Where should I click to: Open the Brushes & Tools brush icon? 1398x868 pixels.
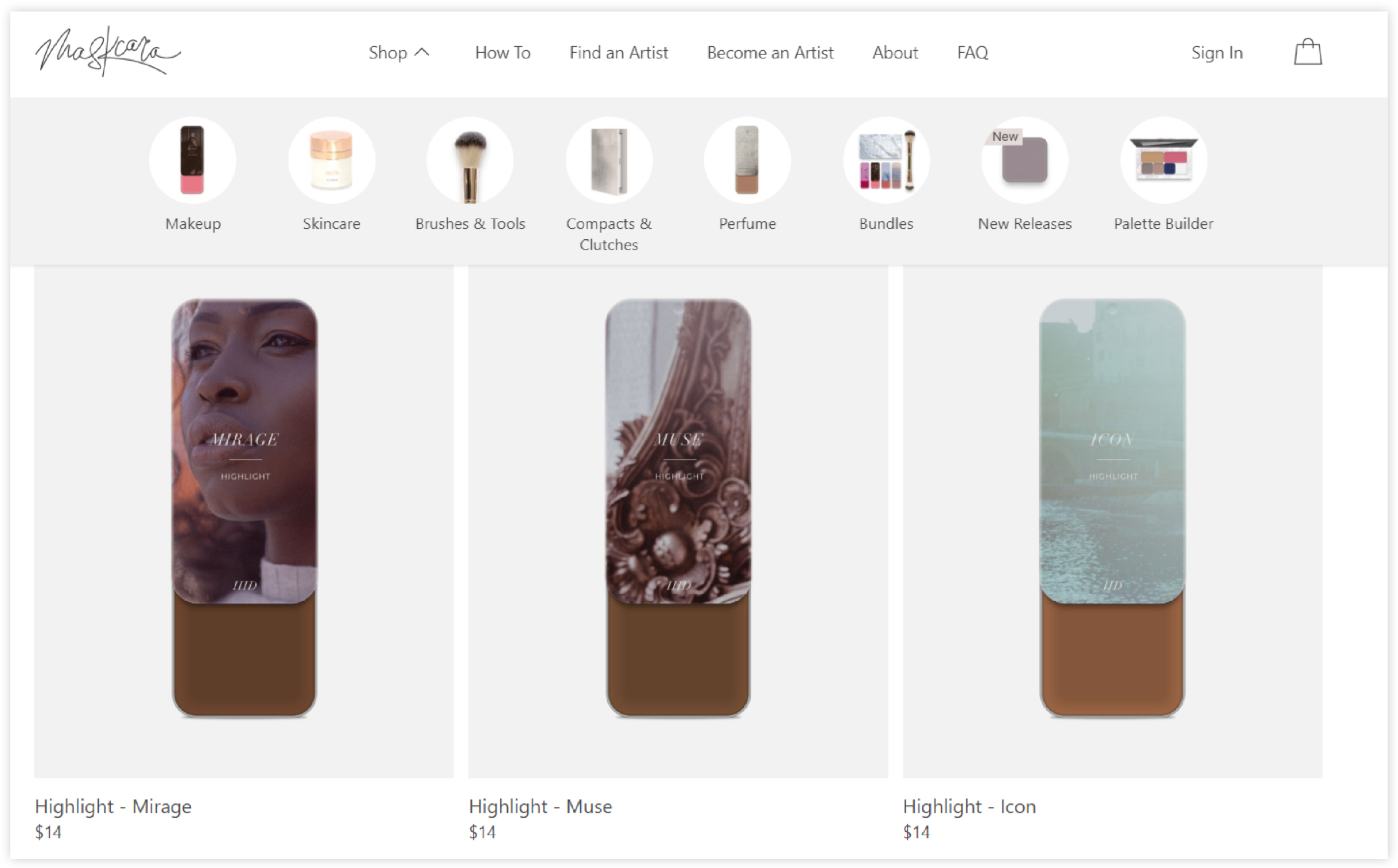[470, 160]
